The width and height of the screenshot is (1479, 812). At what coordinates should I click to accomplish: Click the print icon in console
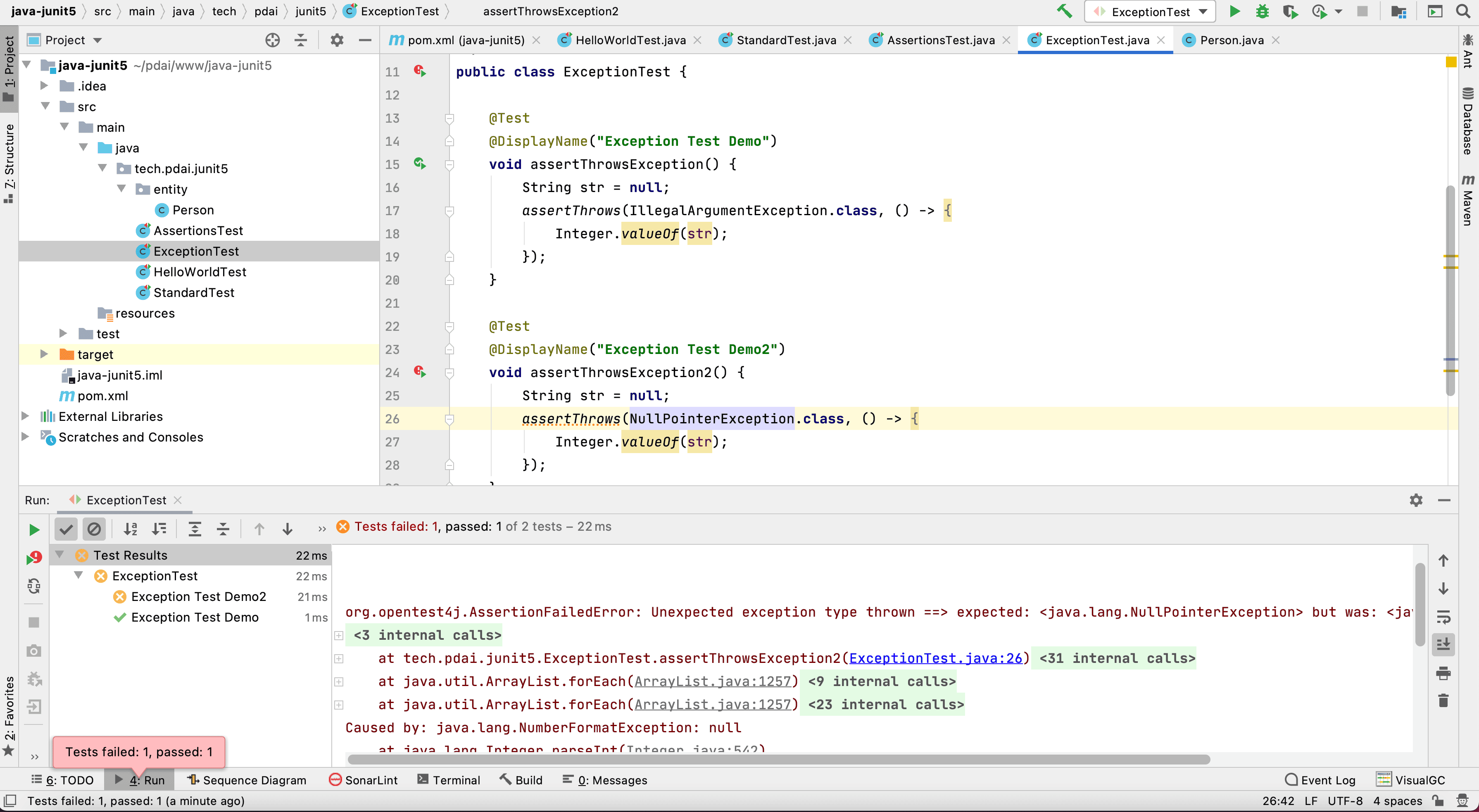pyautogui.click(x=1443, y=672)
